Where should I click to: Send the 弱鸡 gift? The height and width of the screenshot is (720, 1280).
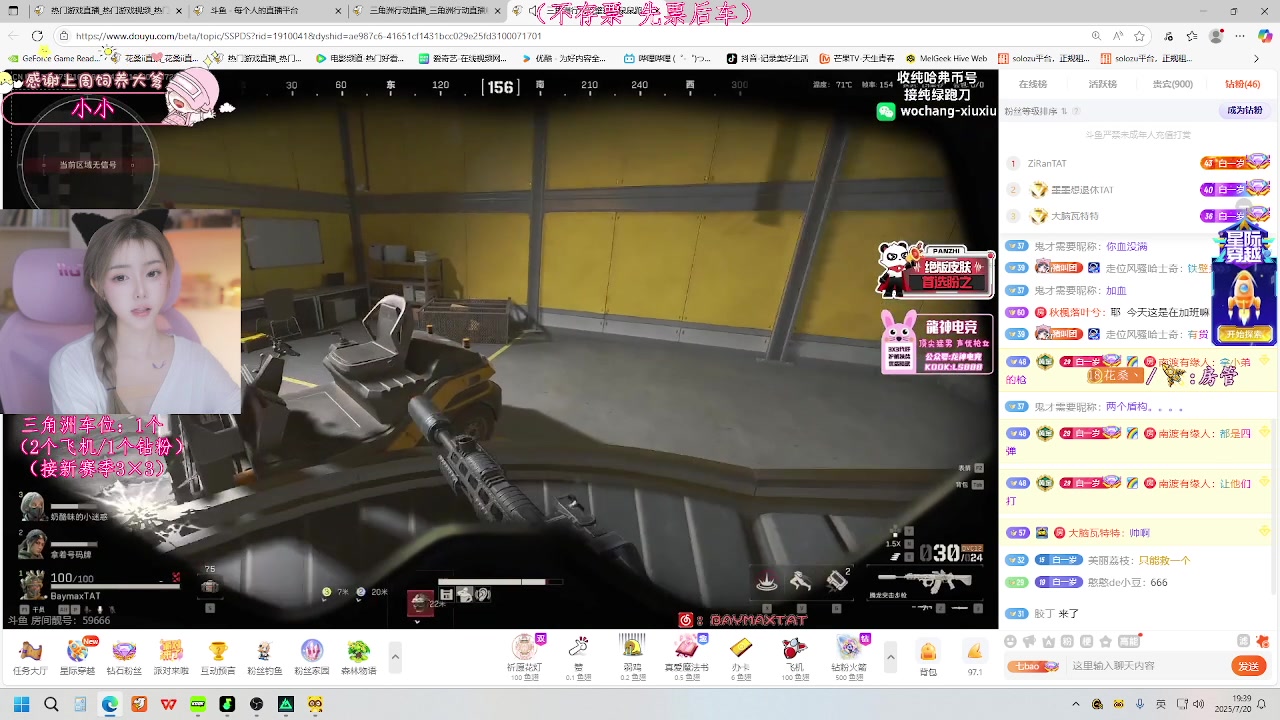pos(632,657)
